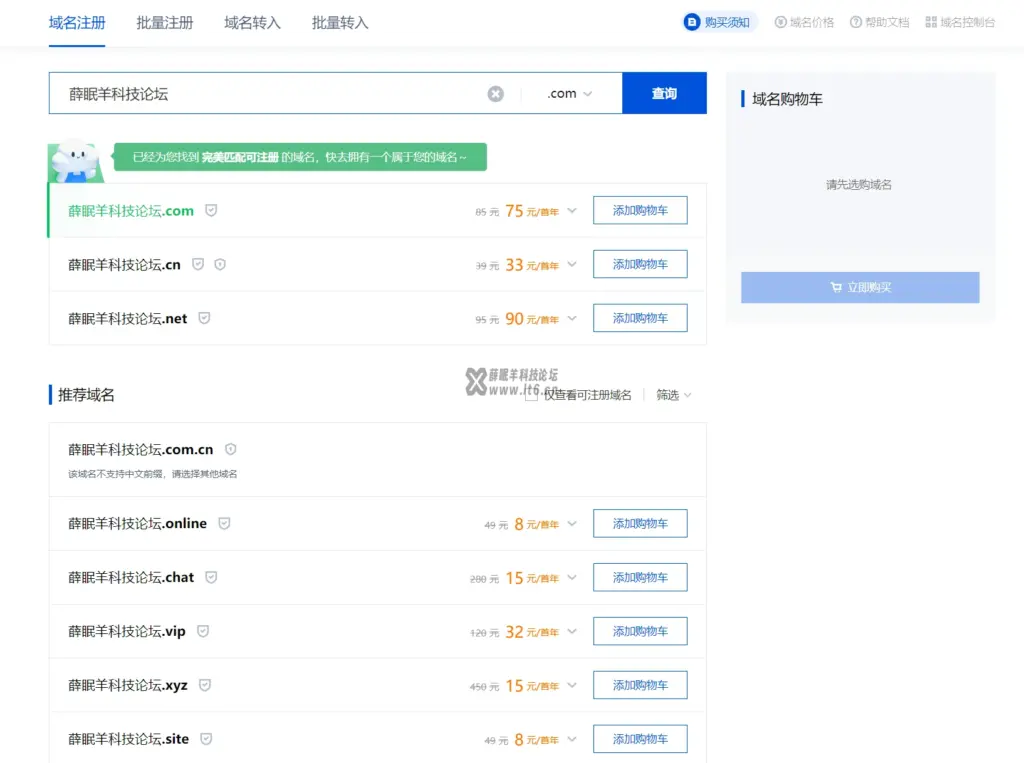Expand the price options for the .com domain

point(572,210)
